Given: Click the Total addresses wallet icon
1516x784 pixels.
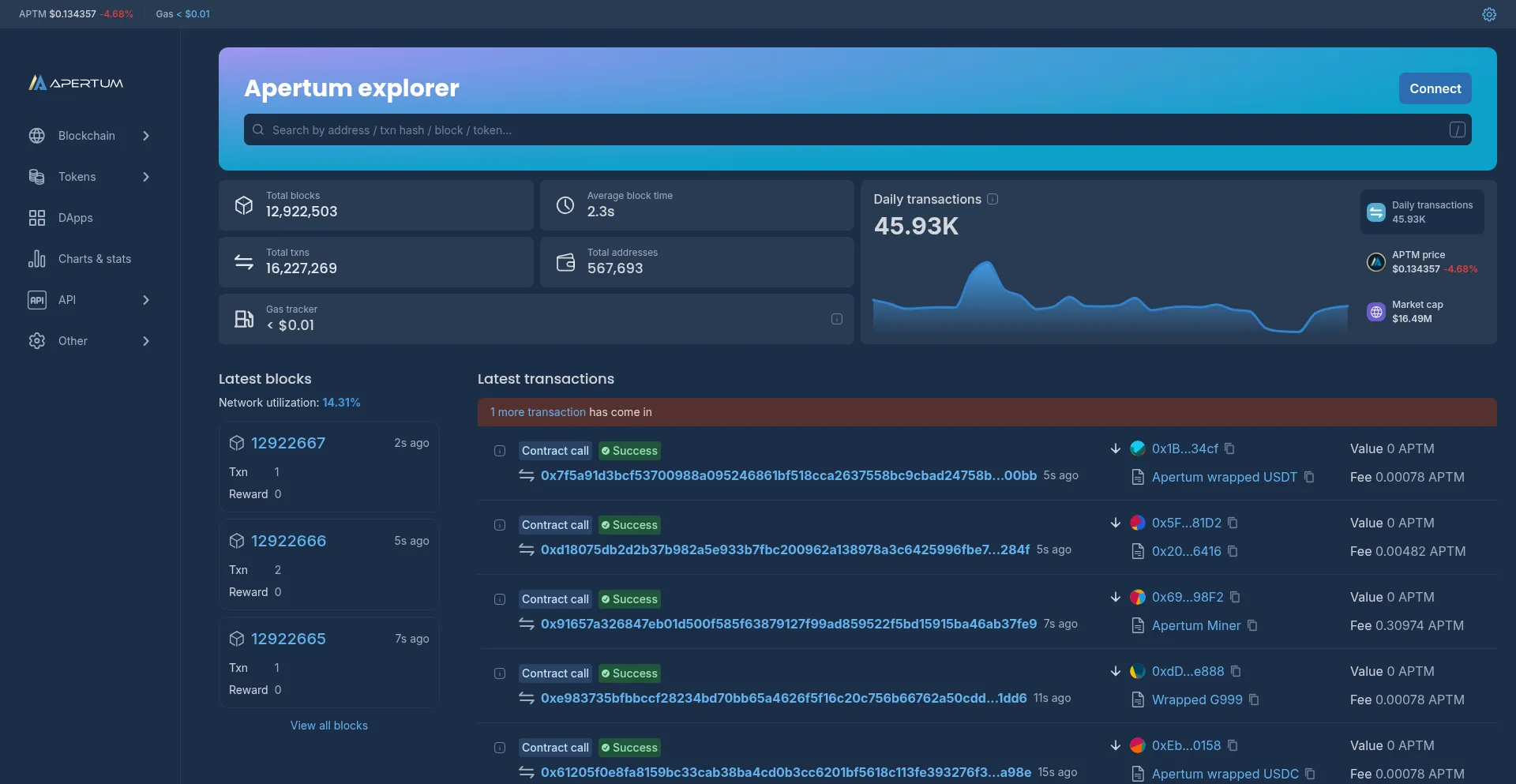Looking at the screenshot, I should (x=565, y=262).
